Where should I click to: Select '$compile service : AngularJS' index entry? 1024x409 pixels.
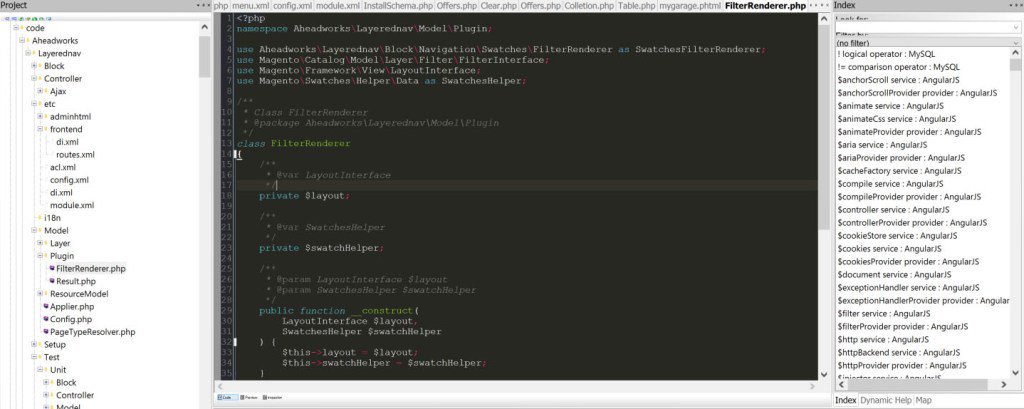[891, 184]
